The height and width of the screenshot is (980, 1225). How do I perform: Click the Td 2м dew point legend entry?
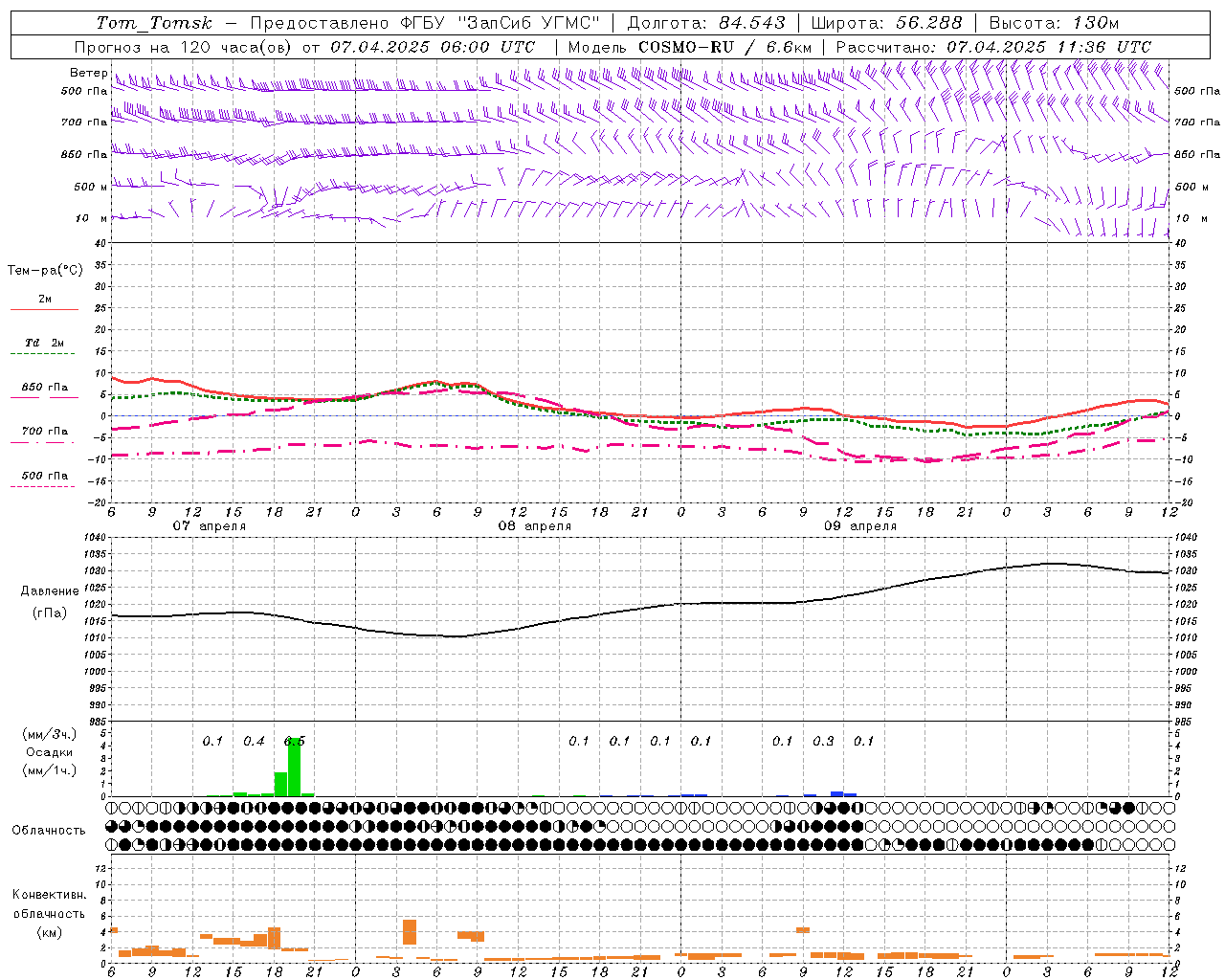pos(45,342)
